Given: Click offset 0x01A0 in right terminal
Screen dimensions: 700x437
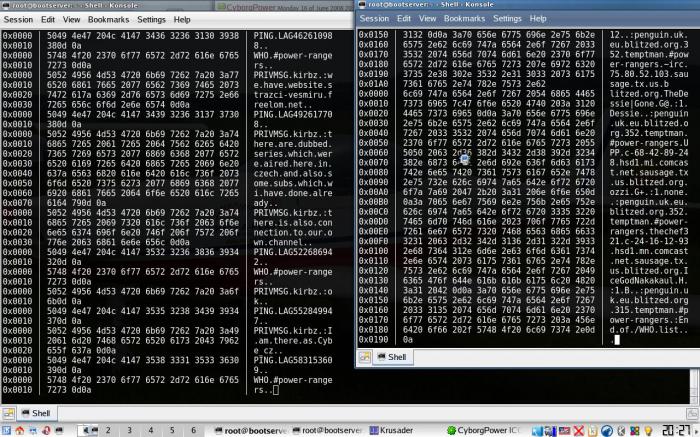Looking at the screenshot, I should (374, 84).
